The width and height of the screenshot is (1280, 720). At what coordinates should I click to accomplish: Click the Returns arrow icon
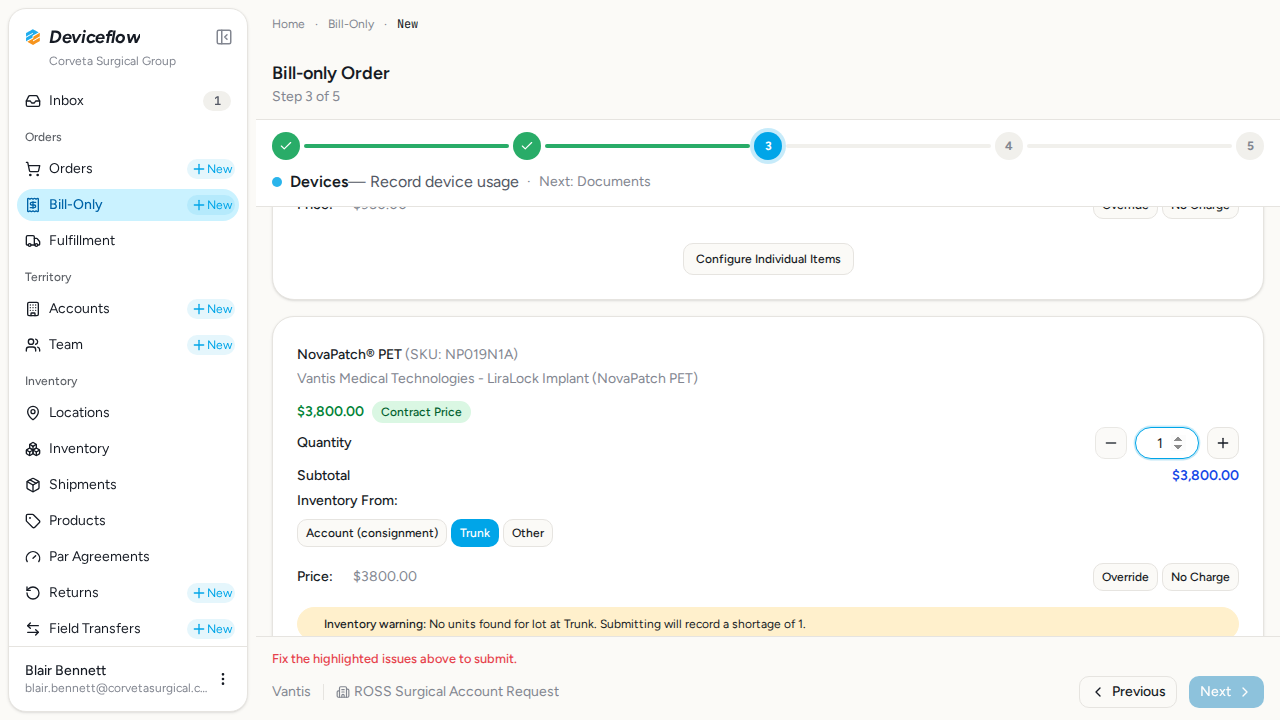[x=33, y=593]
